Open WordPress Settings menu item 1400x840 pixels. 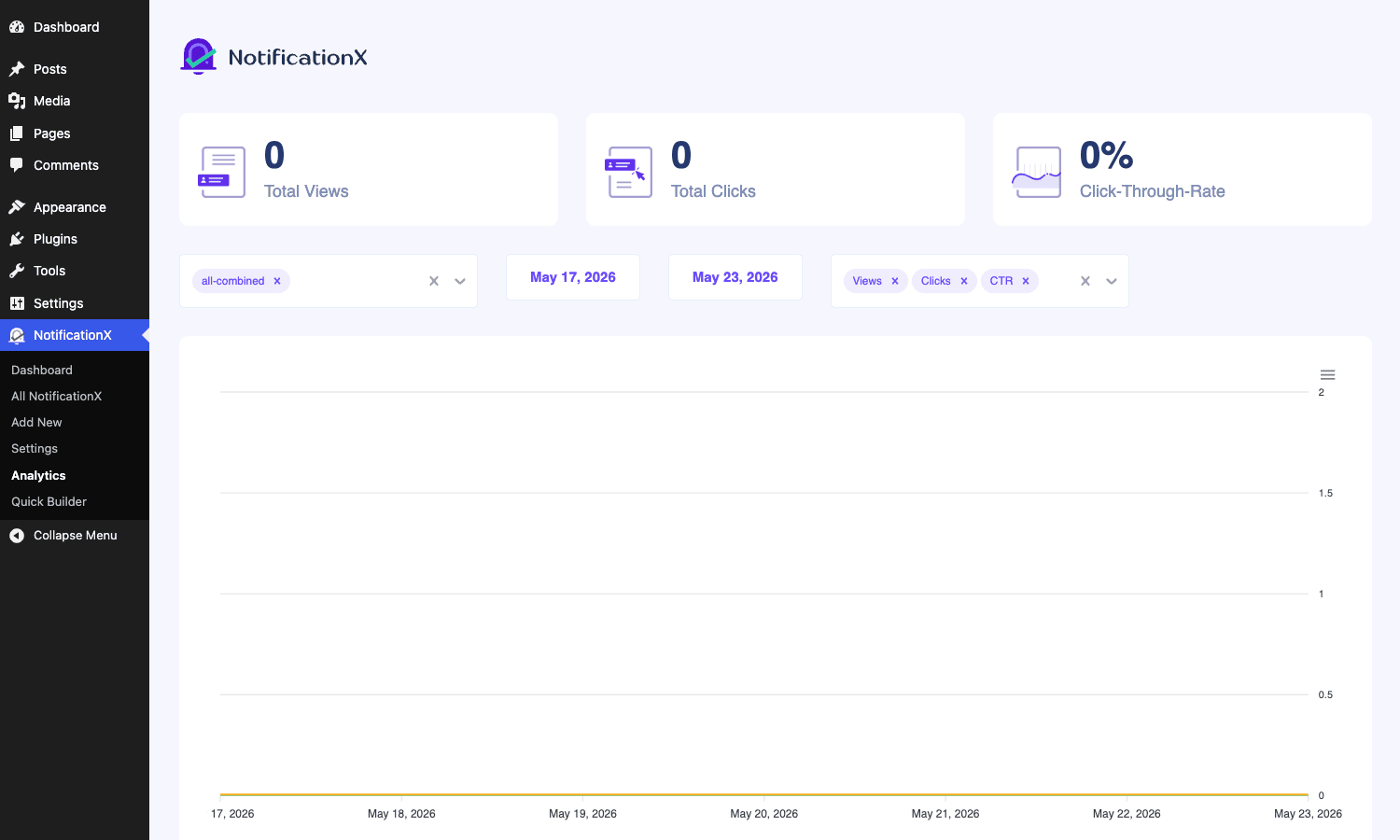(x=75, y=303)
